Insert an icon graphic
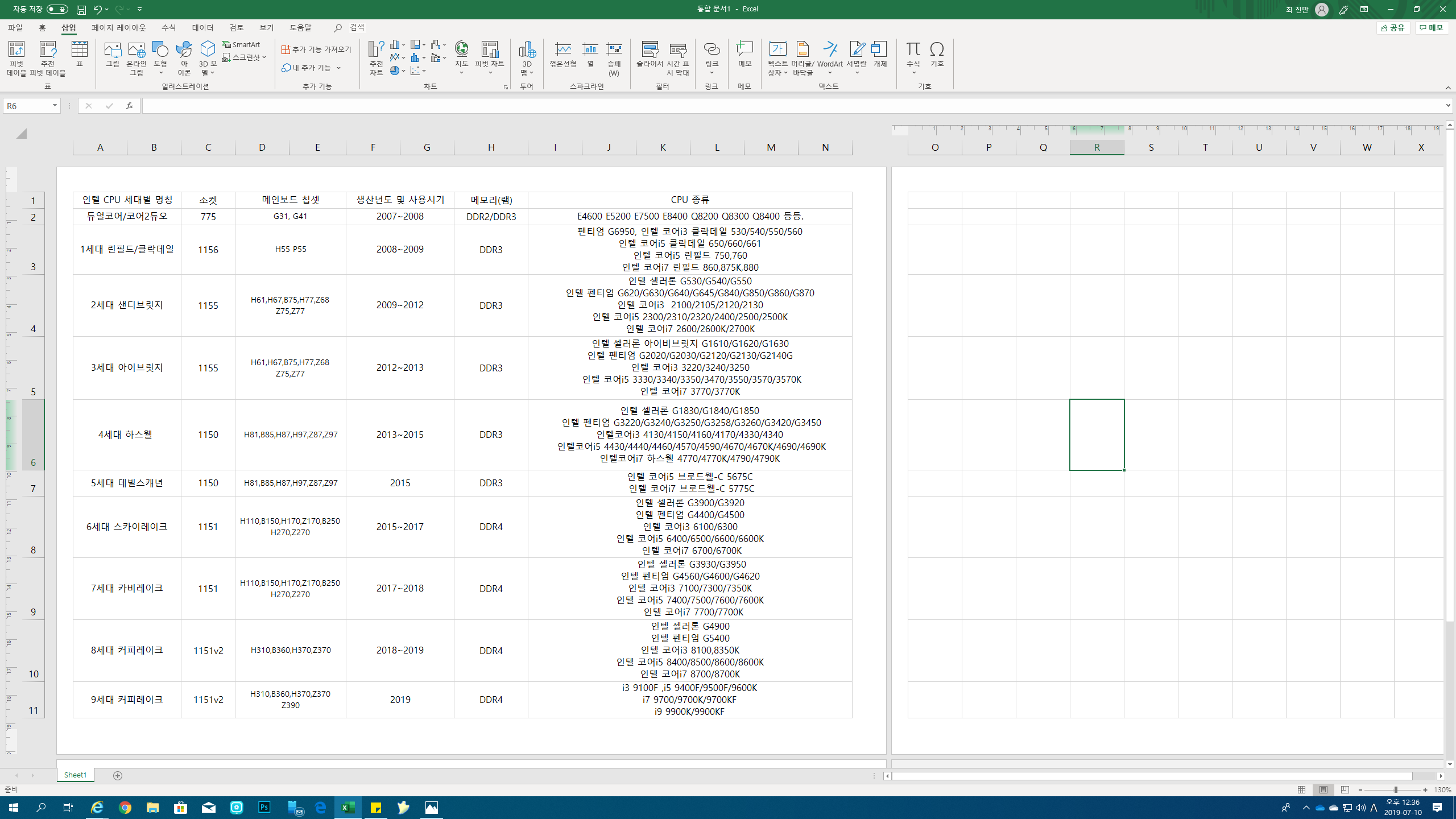Screen dimensions: 1456x819 (184, 59)
